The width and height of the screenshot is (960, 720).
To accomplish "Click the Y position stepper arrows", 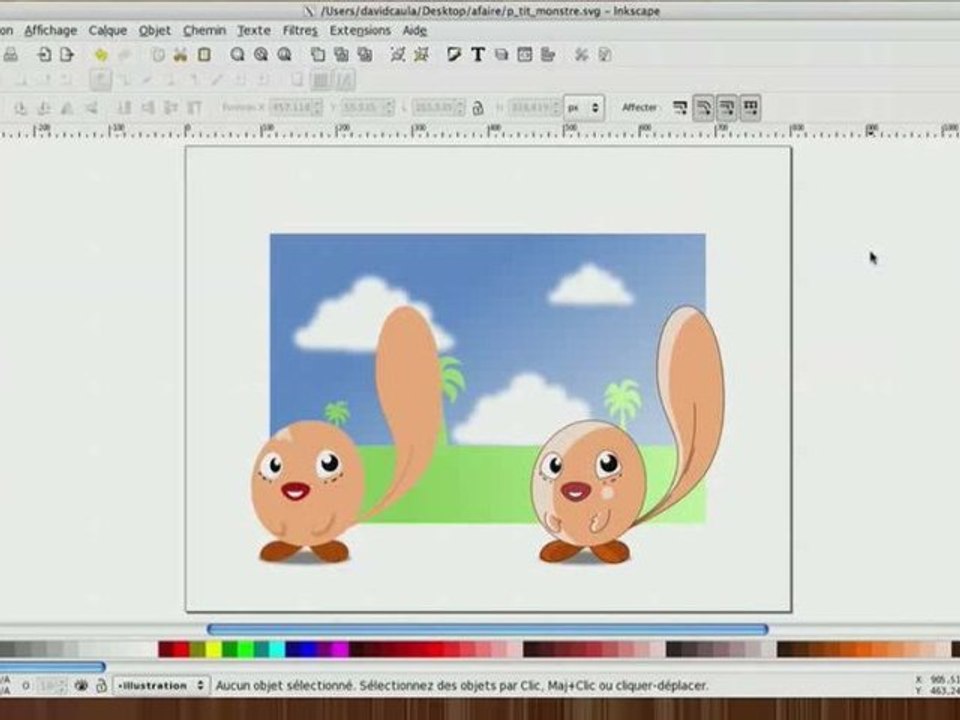I will [x=388, y=108].
